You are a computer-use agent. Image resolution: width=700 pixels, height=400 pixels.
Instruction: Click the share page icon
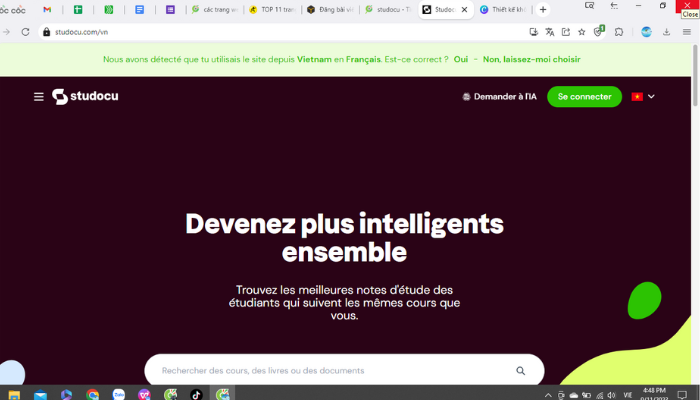pos(566,32)
